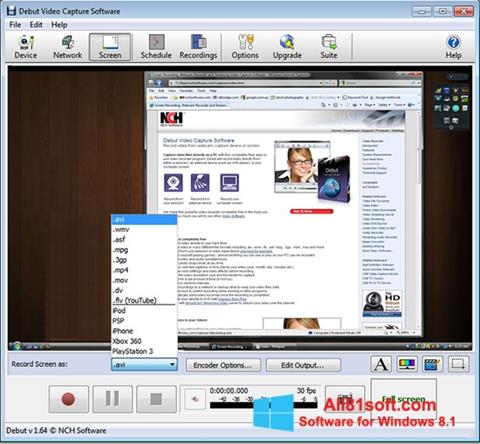
Task: Stop the recording
Action: click(156, 399)
